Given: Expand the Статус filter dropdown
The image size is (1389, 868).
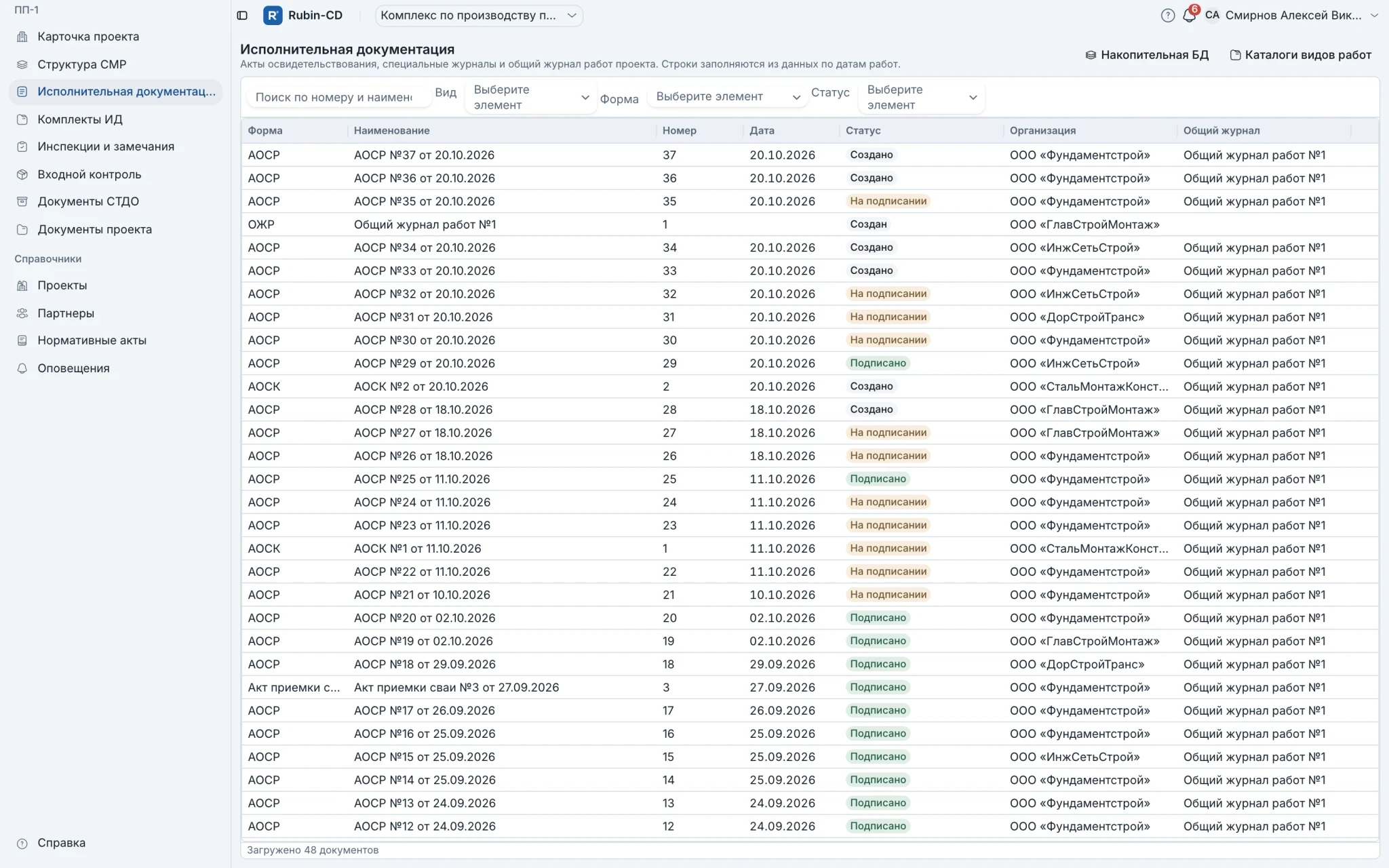Looking at the screenshot, I should coord(921,97).
